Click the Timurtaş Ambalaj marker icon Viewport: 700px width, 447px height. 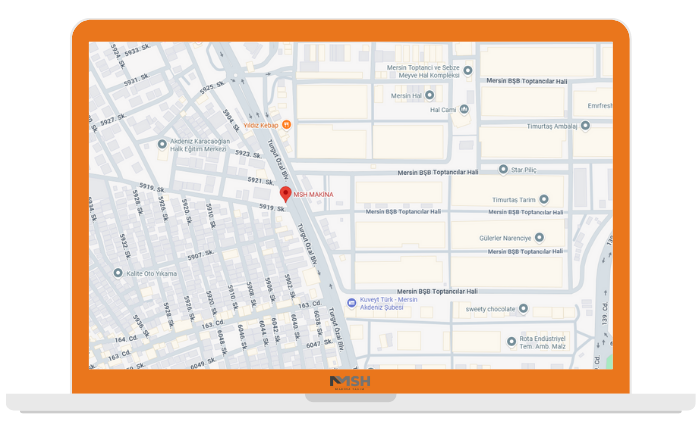pyautogui.click(x=585, y=126)
